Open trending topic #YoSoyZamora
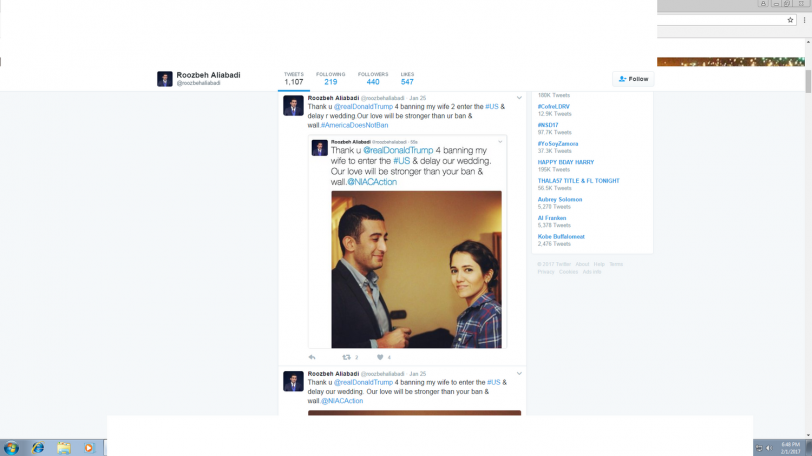Image resolution: width=812 pixels, height=456 pixels. (558, 144)
